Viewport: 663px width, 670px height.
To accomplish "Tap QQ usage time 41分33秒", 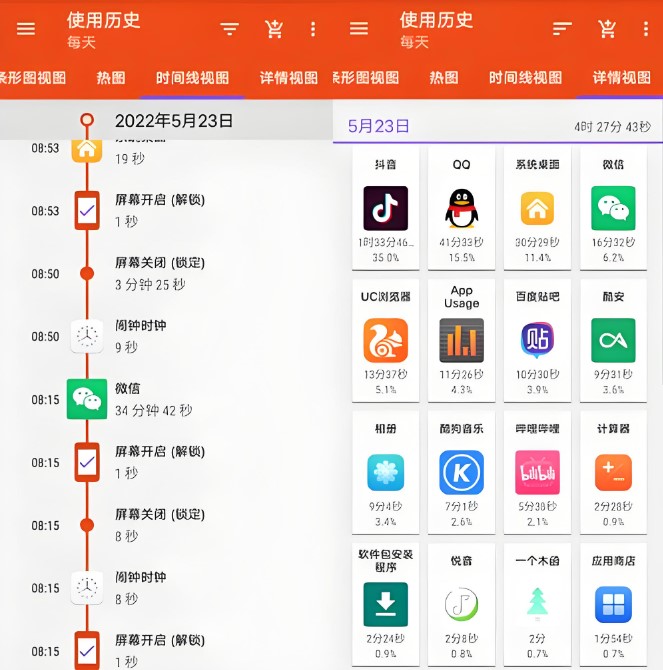I will coord(461,242).
